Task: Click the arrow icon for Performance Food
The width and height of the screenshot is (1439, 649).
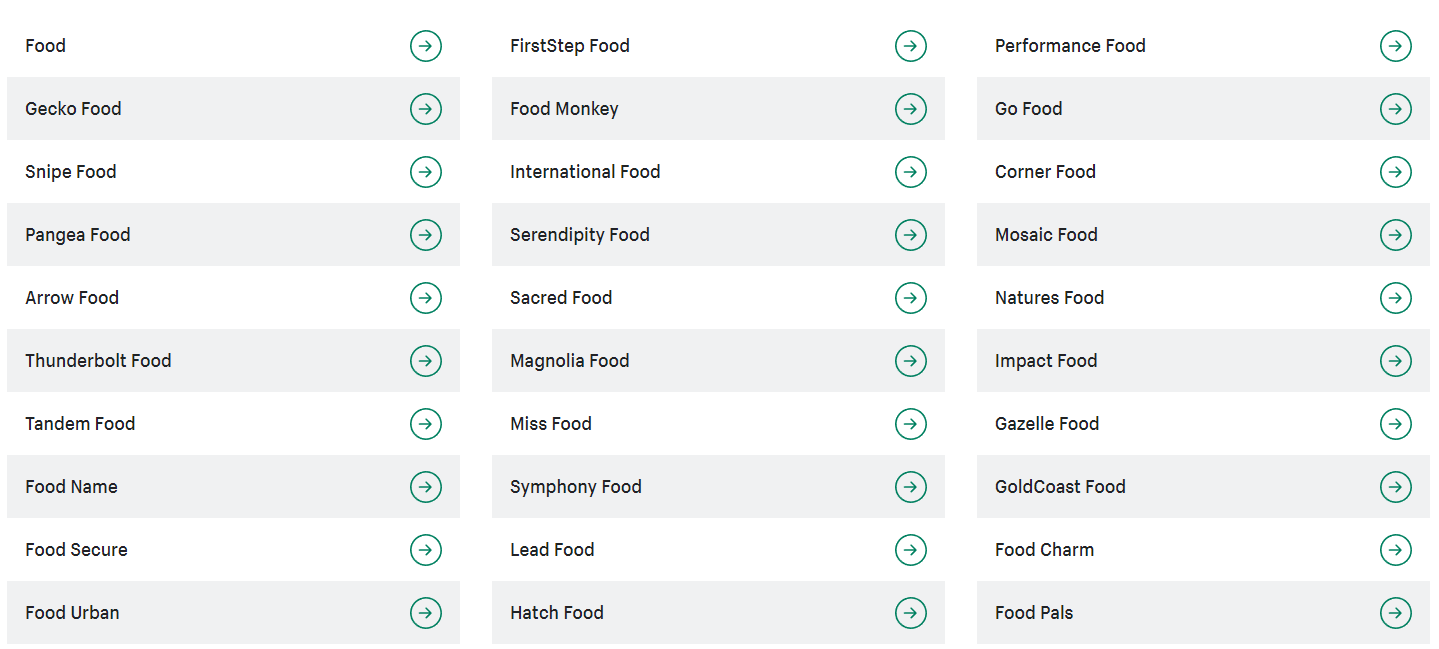Action: 1396,46
